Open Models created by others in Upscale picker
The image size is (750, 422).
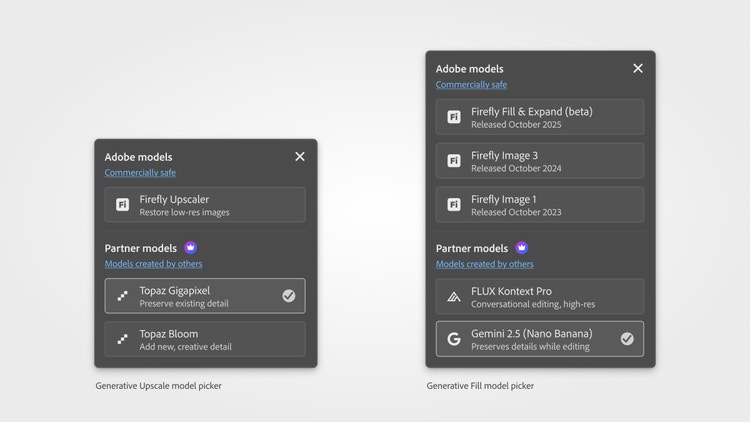coord(154,264)
